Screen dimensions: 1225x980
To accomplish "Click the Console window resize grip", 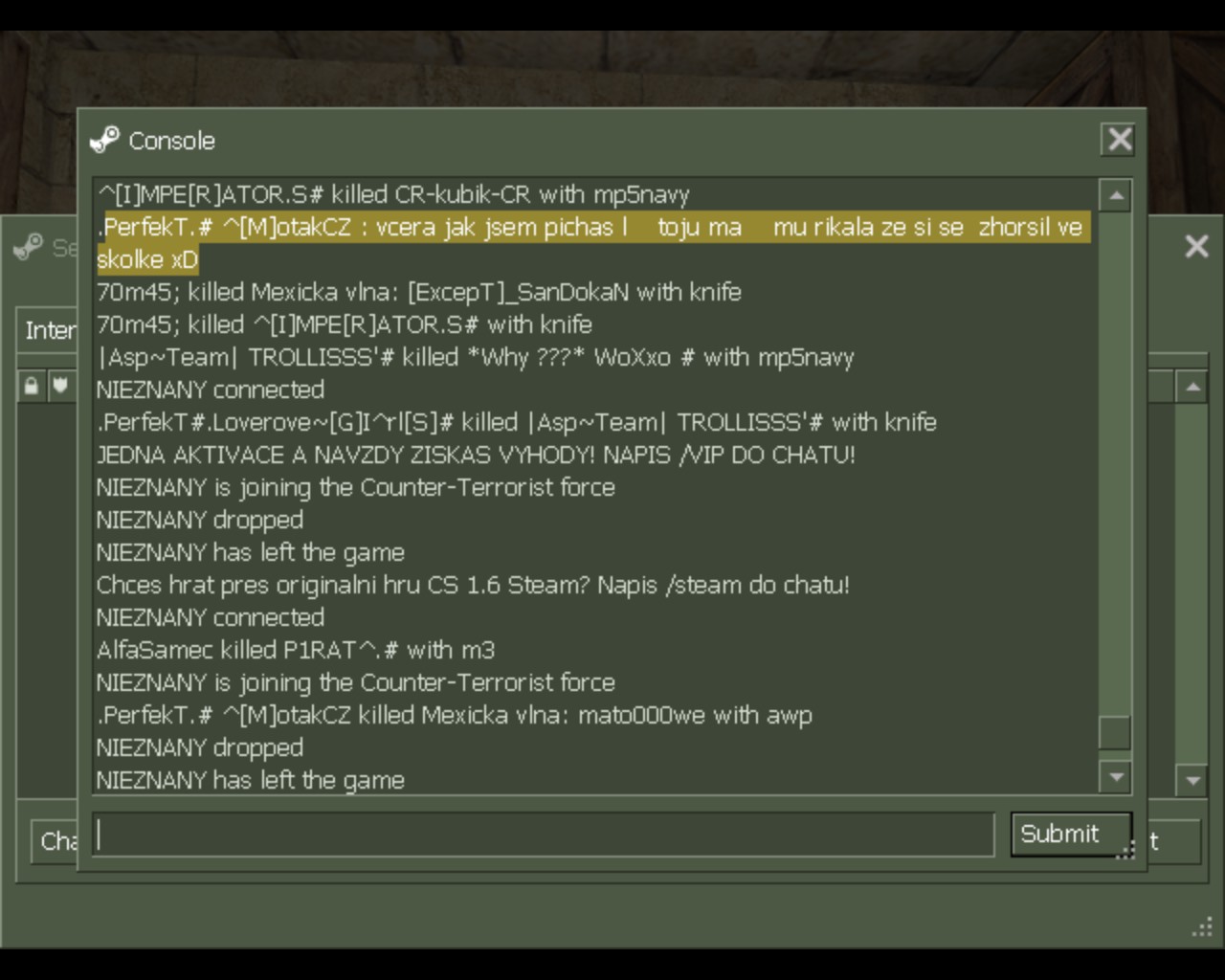I will [x=1126, y=848].
